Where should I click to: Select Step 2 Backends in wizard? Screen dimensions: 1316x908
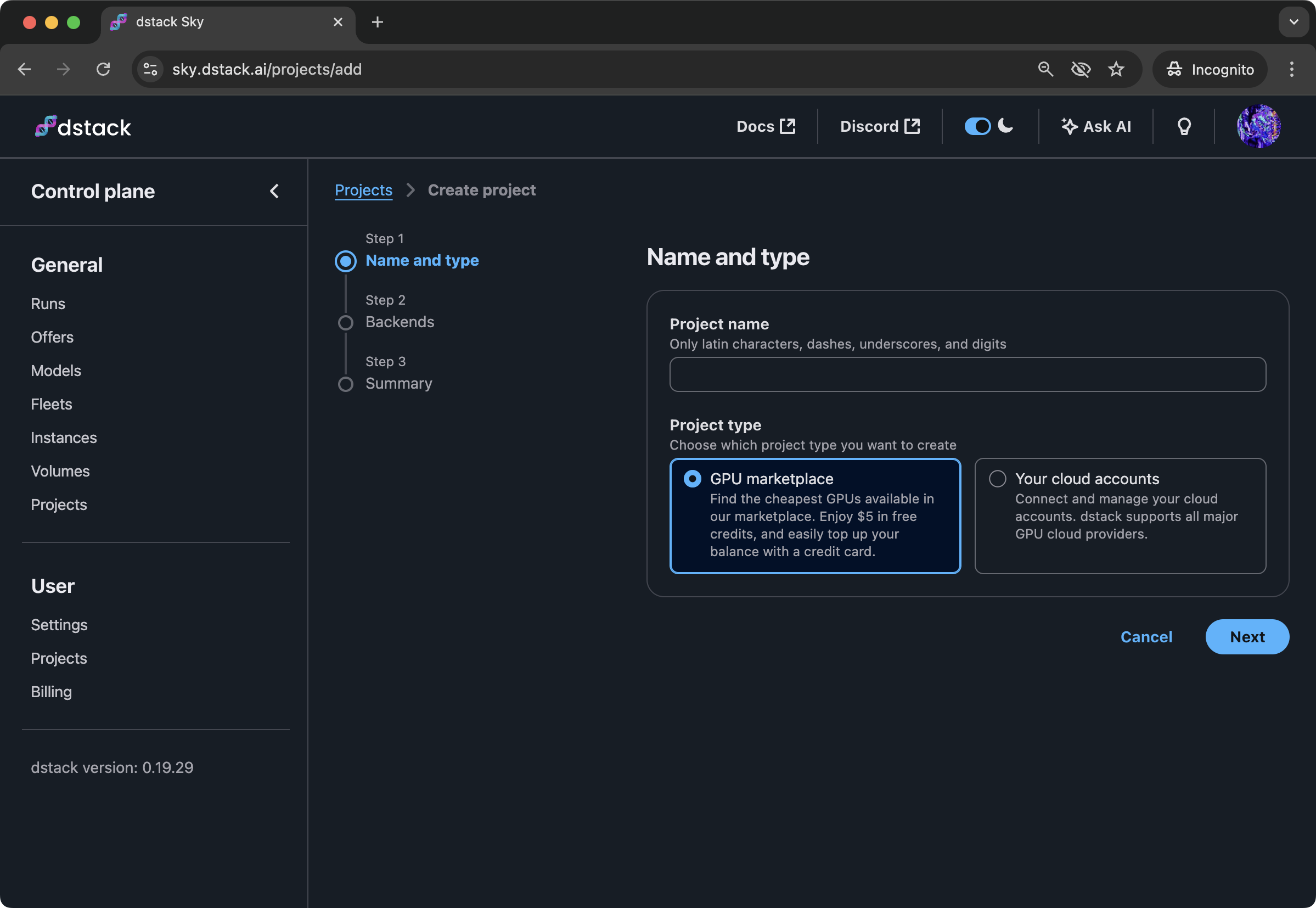point(400,322)
